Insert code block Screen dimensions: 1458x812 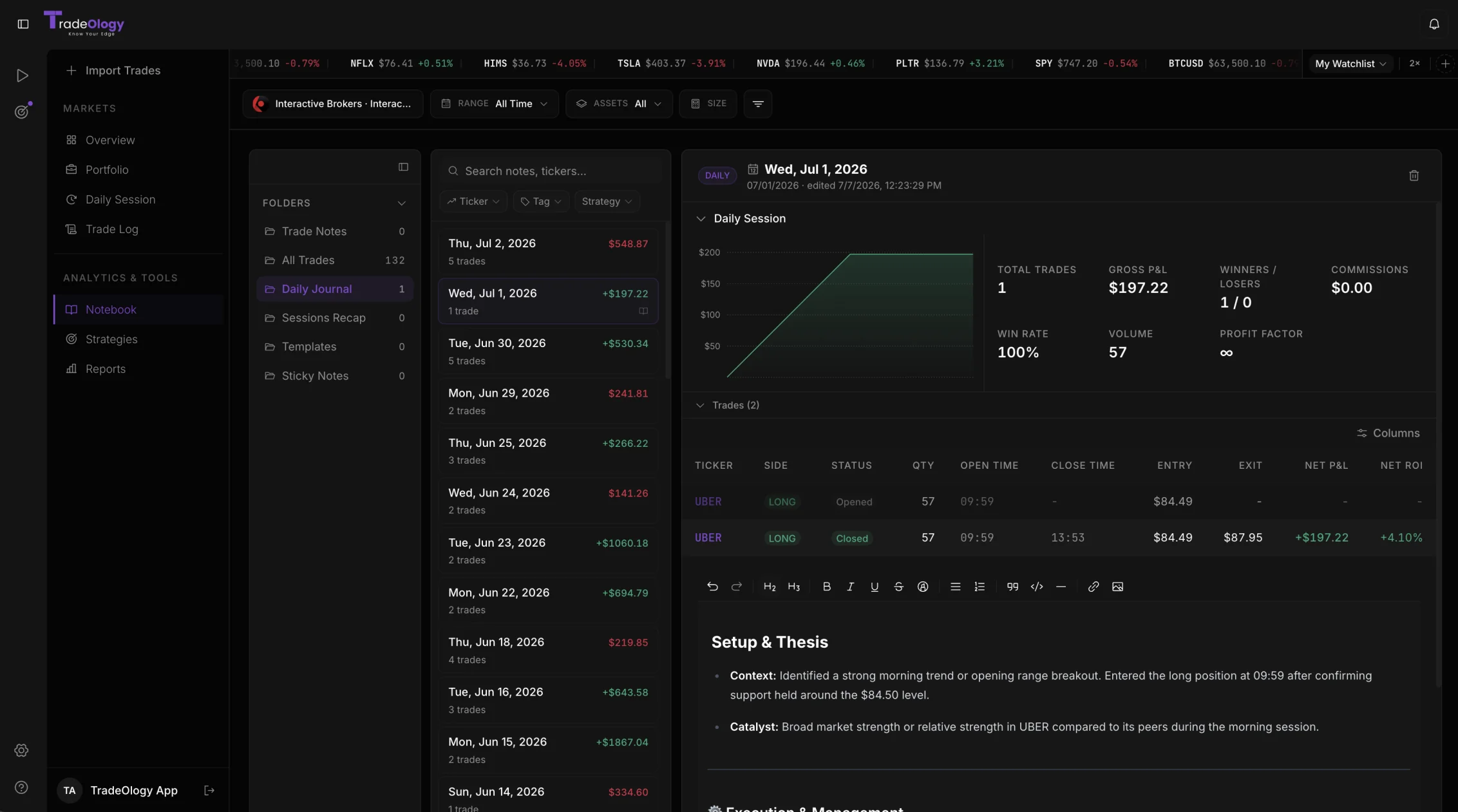[1037, 587]
